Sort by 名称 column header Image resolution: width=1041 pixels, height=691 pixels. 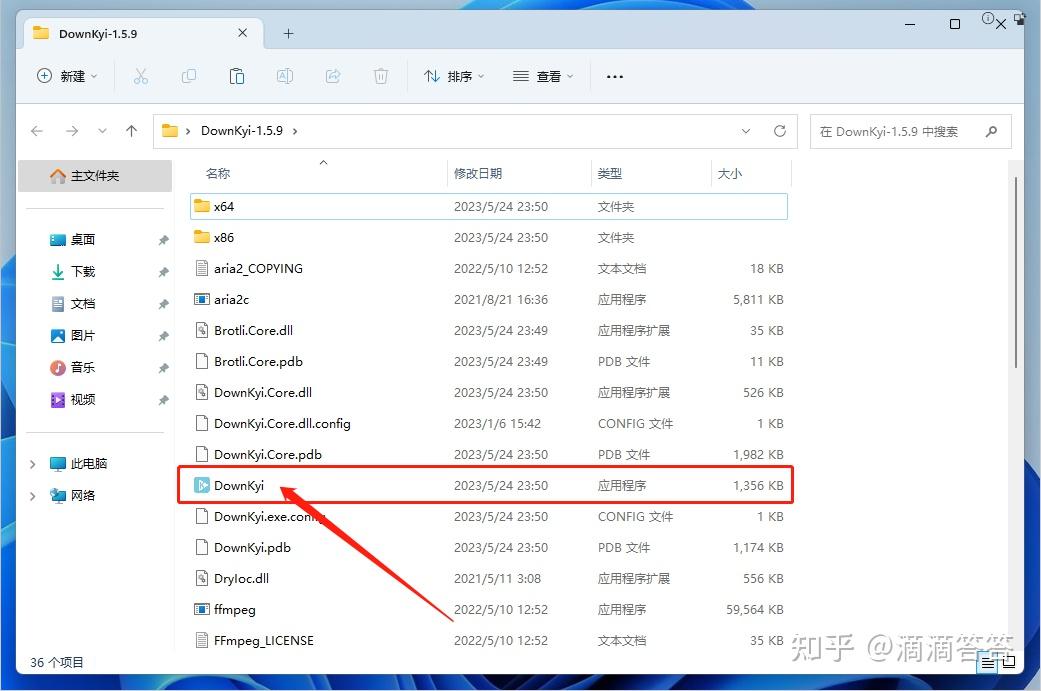click(218, 173)
